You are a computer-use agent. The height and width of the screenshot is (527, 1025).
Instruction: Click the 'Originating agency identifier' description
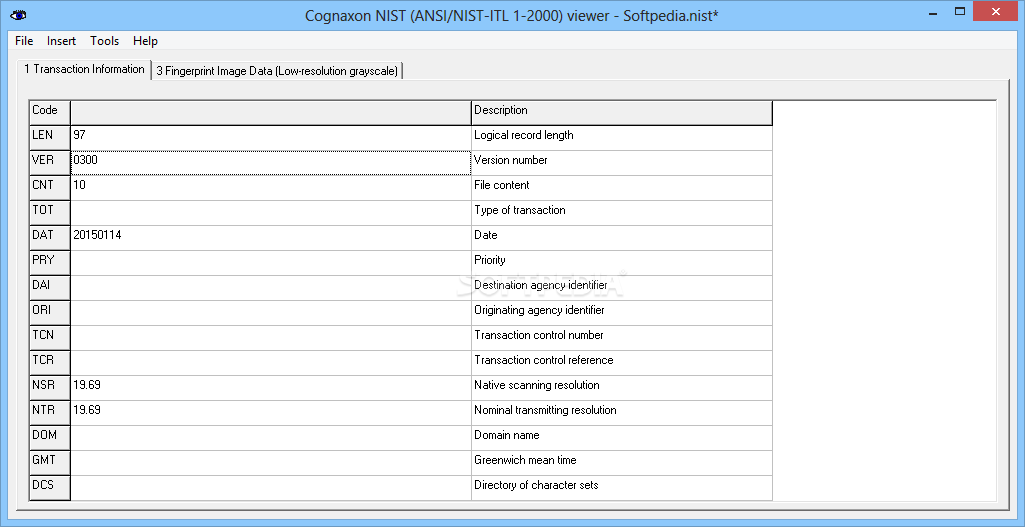pyautogui.click(x=622, y=313)
